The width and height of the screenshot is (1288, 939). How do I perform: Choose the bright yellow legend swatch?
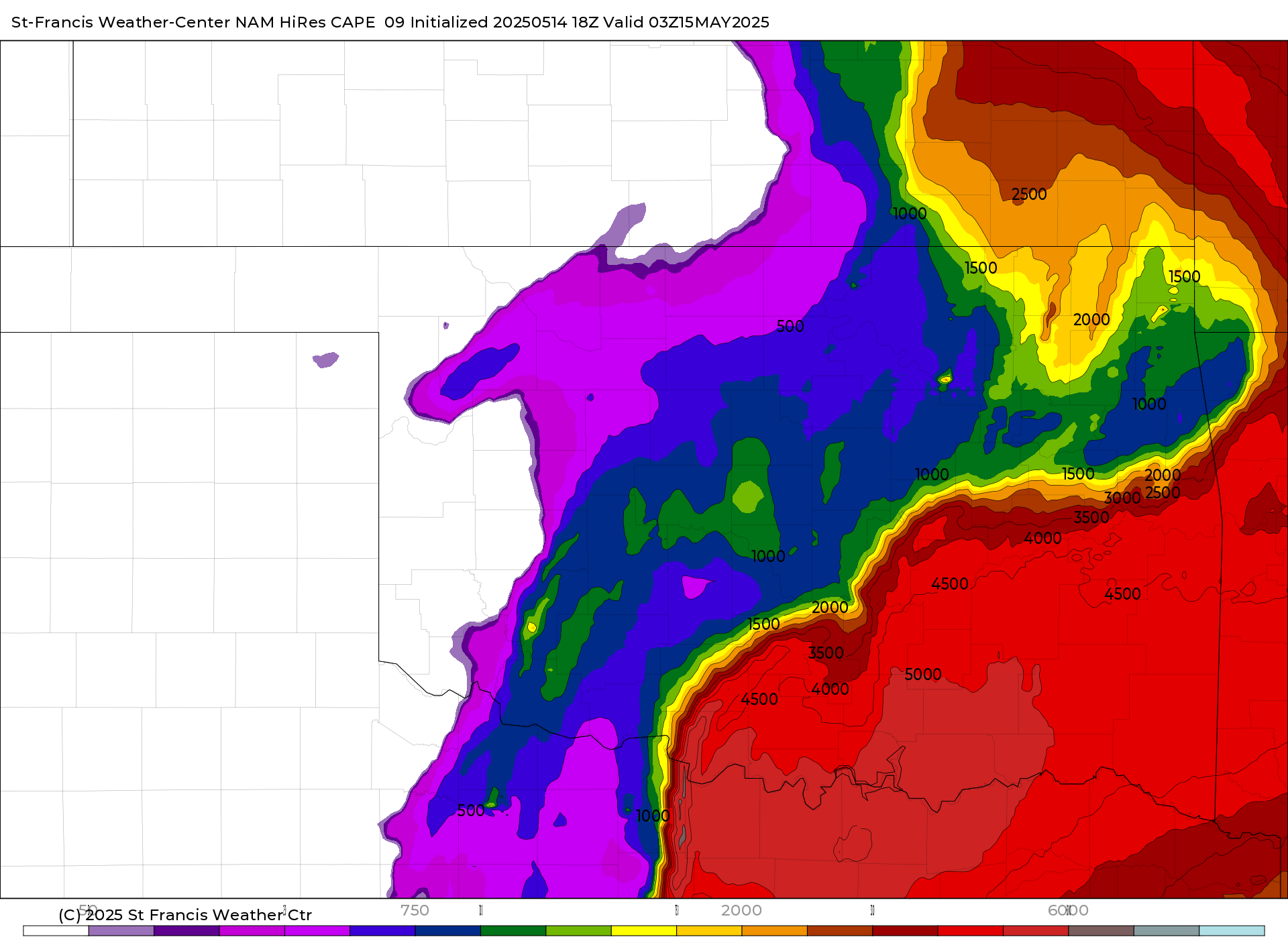click(644, 931)
